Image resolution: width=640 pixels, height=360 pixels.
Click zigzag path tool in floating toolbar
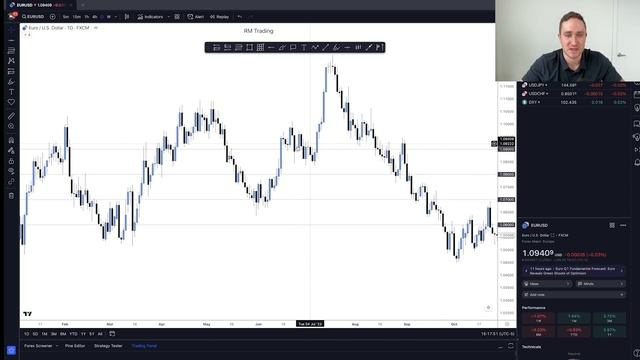coord(315,47)
